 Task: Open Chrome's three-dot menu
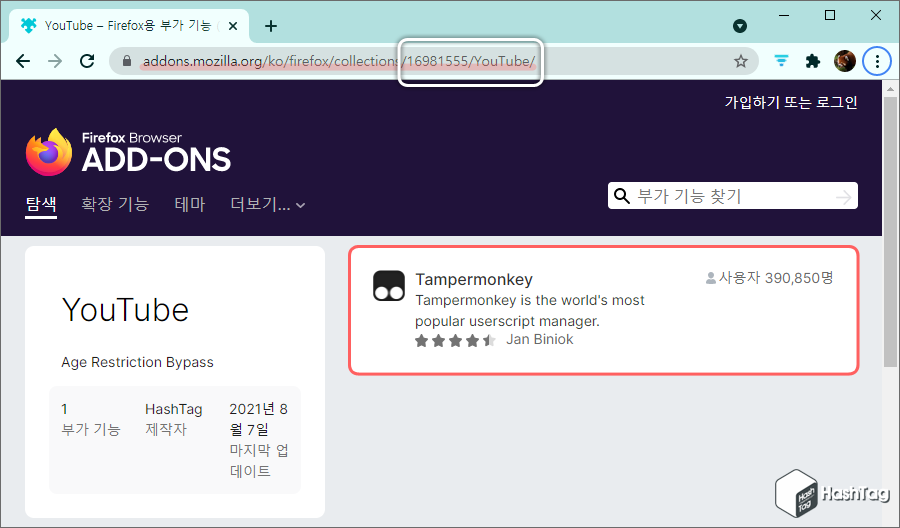877,61
